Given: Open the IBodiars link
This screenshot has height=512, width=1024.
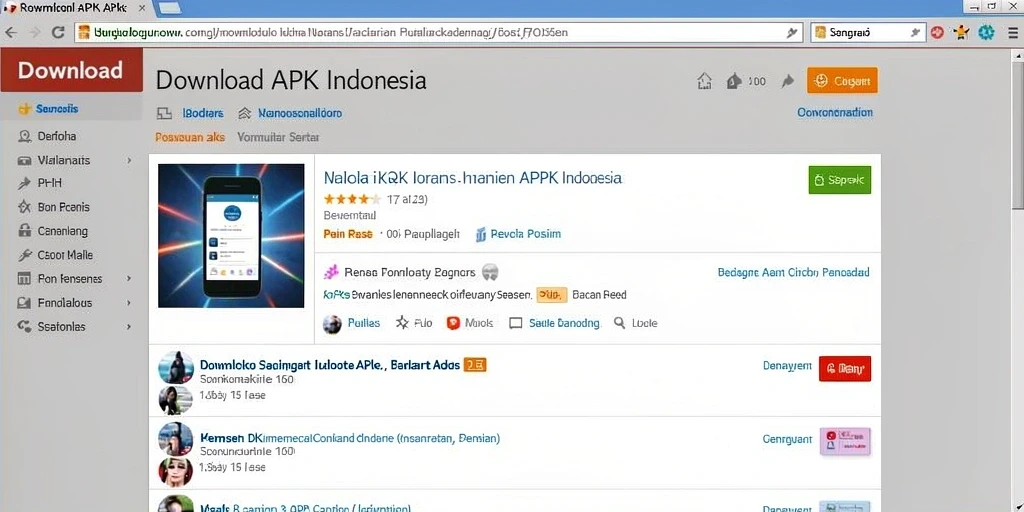Looking at the screenshot, I should [x=202, y=113].
